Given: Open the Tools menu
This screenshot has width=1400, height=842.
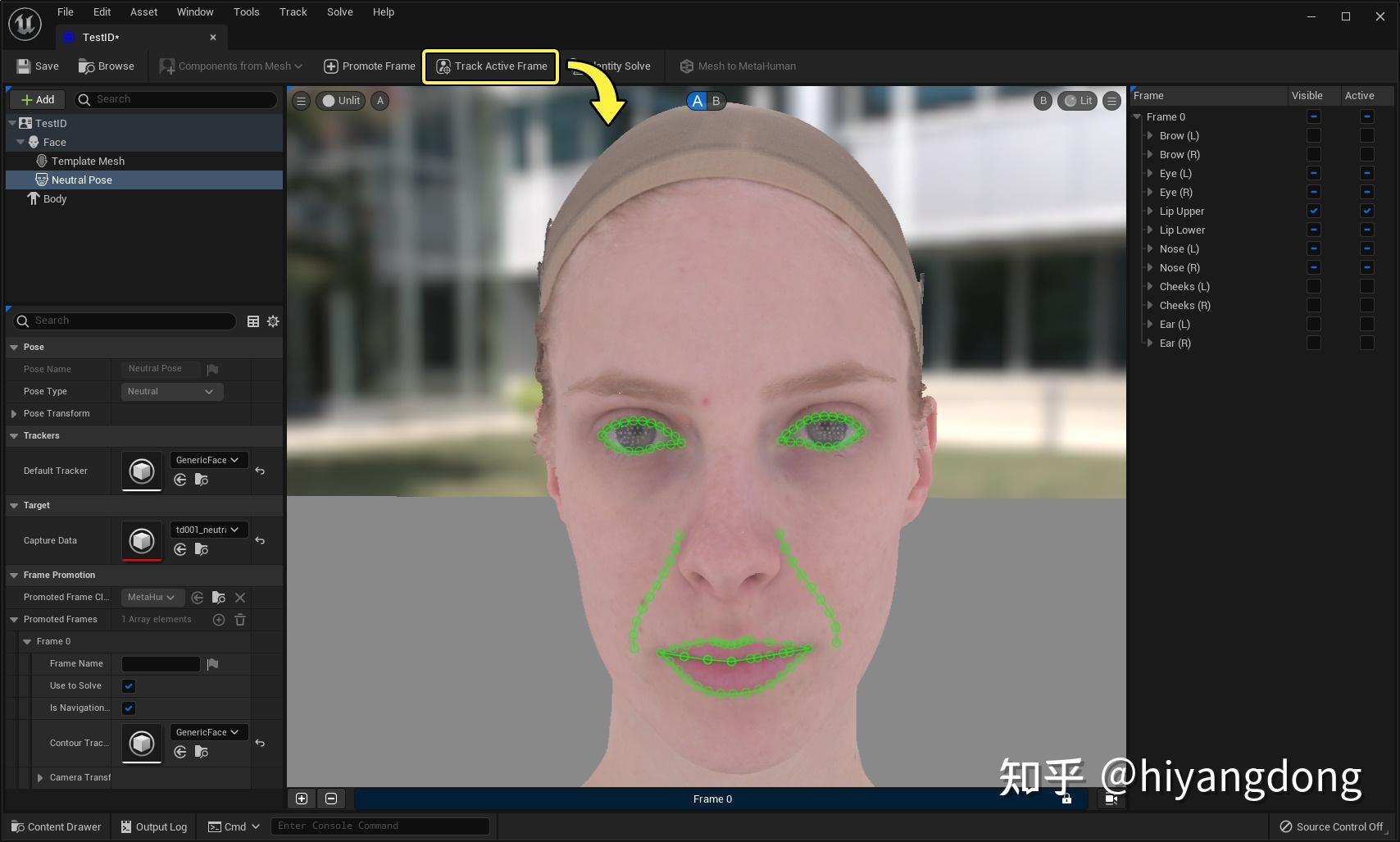Looking at the screenshot, I should pyautogui.click(x=246, y=11).
